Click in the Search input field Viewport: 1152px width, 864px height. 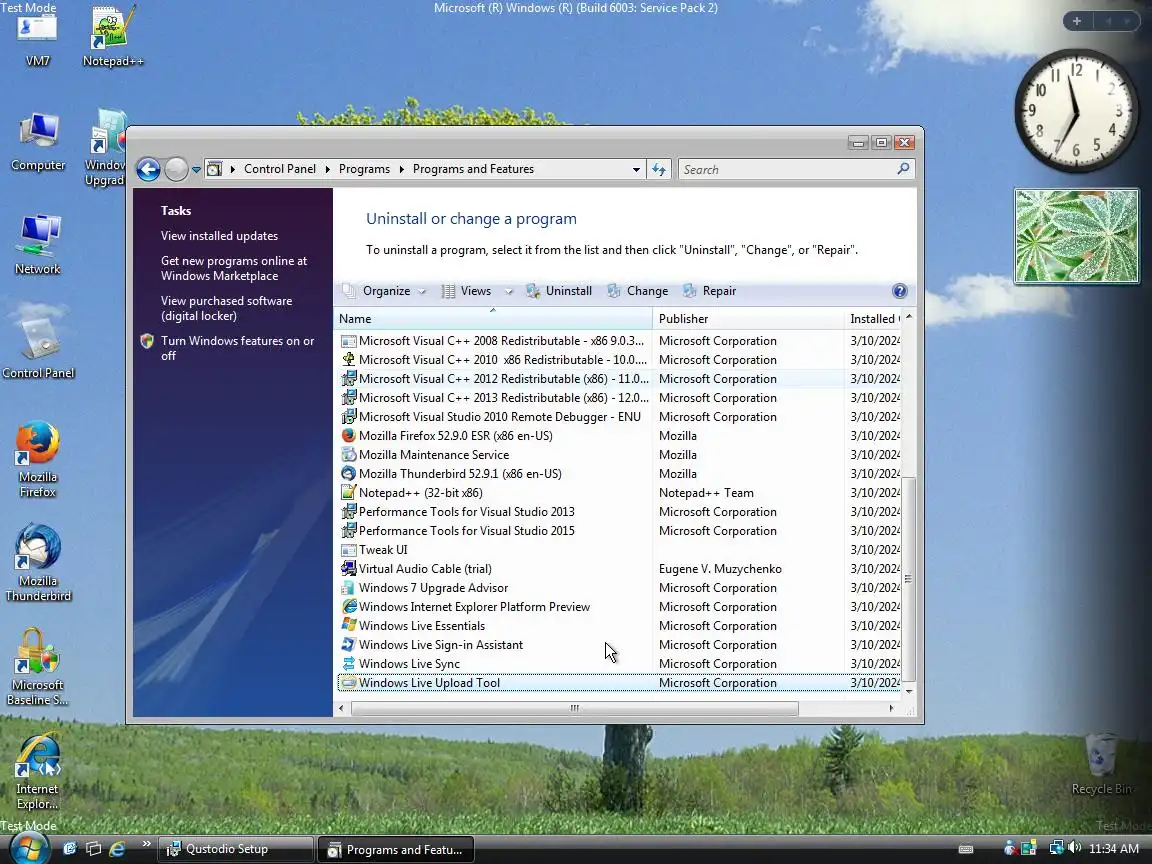[x=786, y=170]
